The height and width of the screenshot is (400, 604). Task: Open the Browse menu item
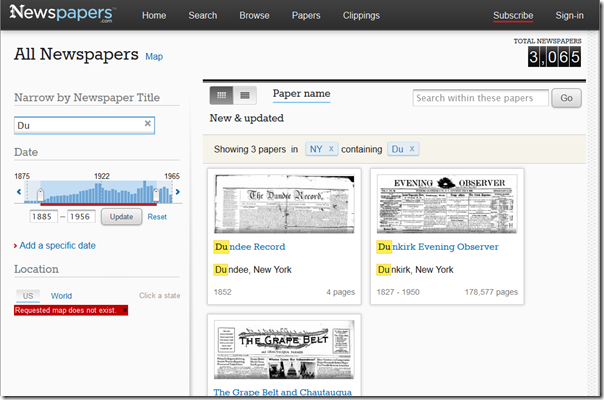(254, 15)
